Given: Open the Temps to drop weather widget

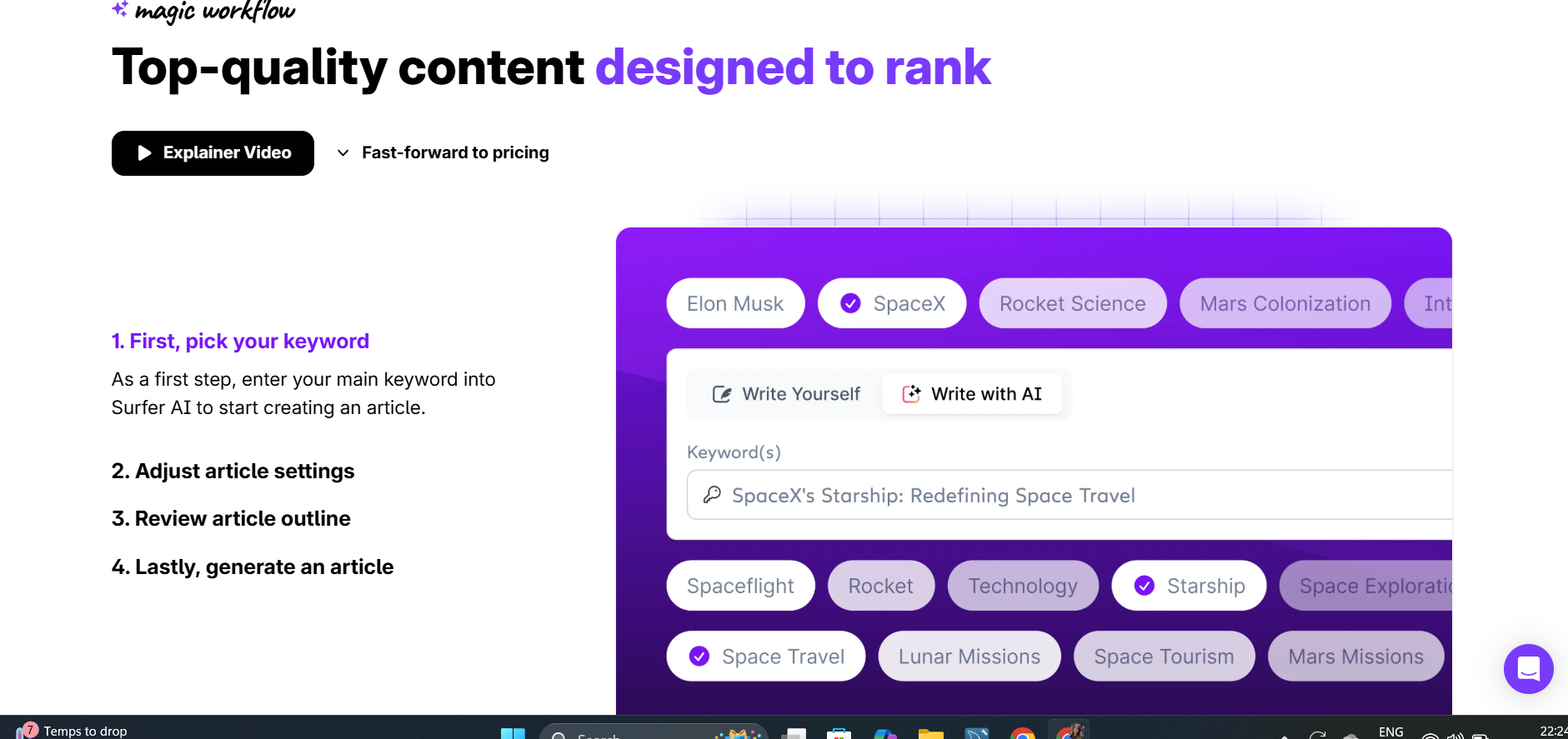Looking at the screenshot, I should [x=73, y=731].
